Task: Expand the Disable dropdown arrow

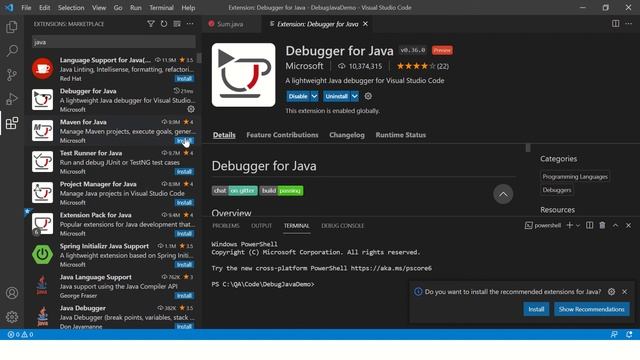Action: tap(314, 96)
